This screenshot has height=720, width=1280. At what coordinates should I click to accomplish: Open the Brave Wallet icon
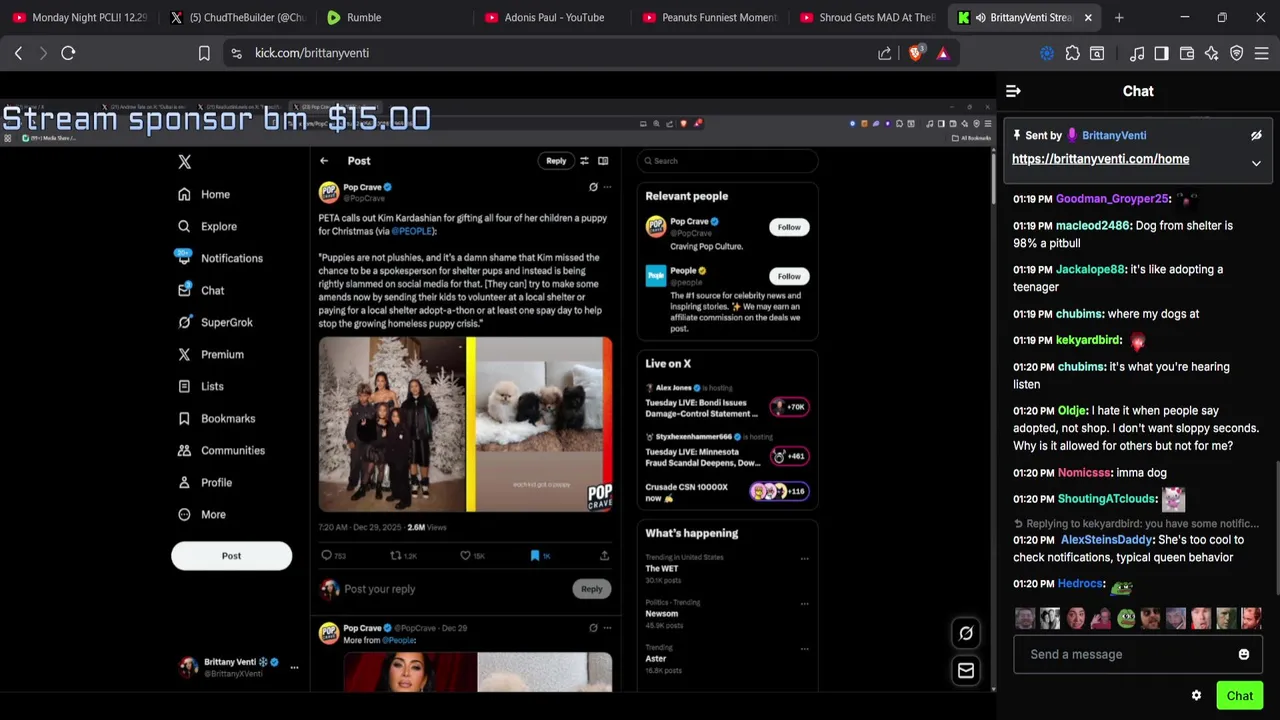pos(1187,53)
